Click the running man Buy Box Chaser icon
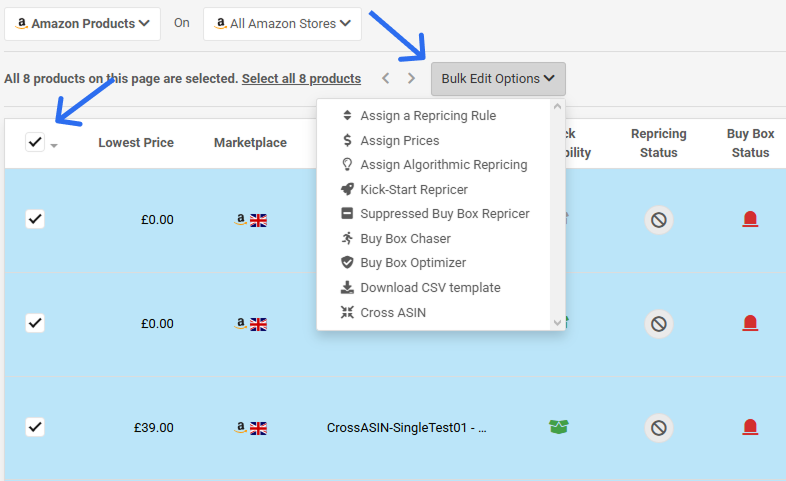 coord(347,238)
